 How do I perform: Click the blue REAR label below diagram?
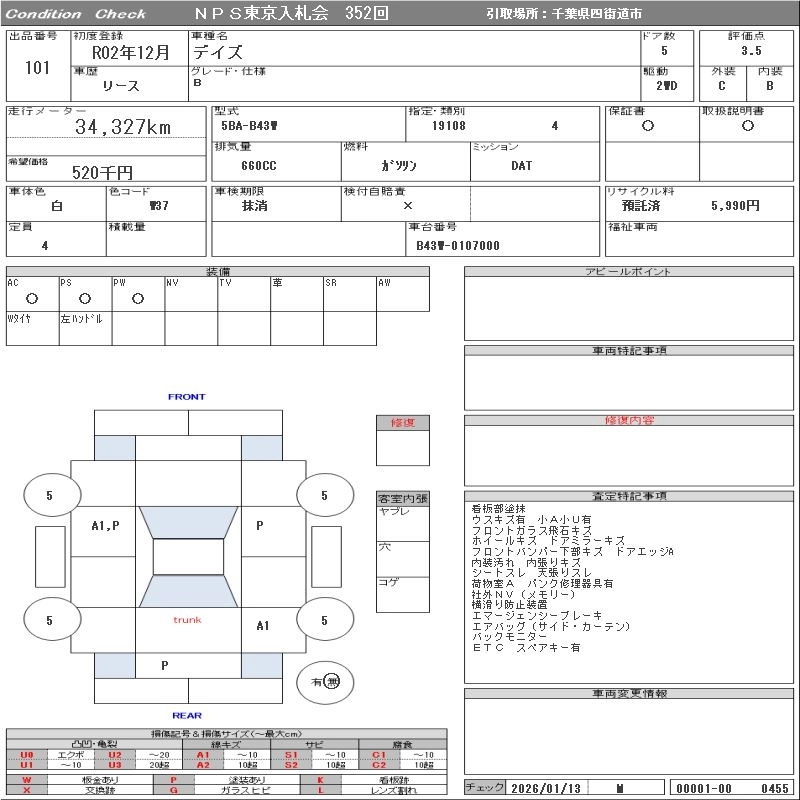(x=187, y=715)
